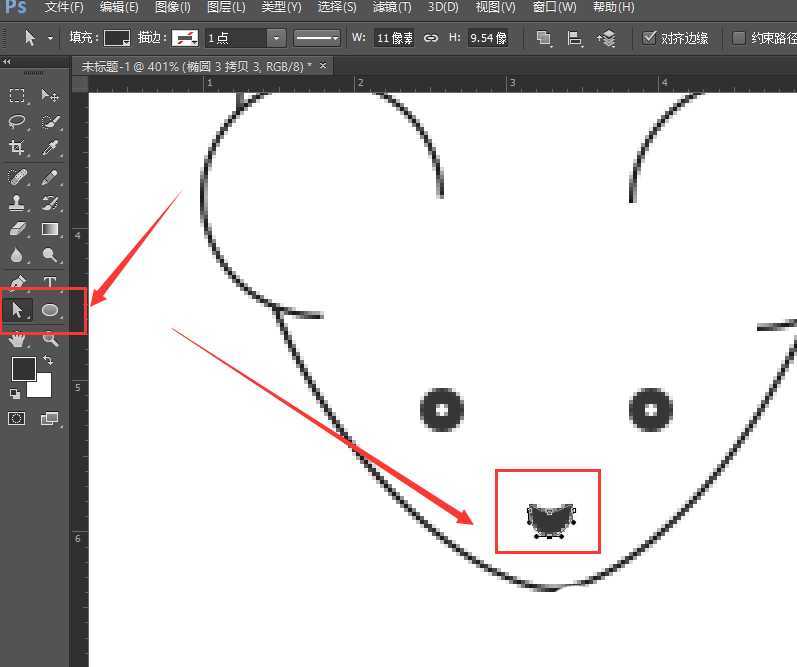Click the fill color swatch
This screenshot has width=797, height=667.
117,38
